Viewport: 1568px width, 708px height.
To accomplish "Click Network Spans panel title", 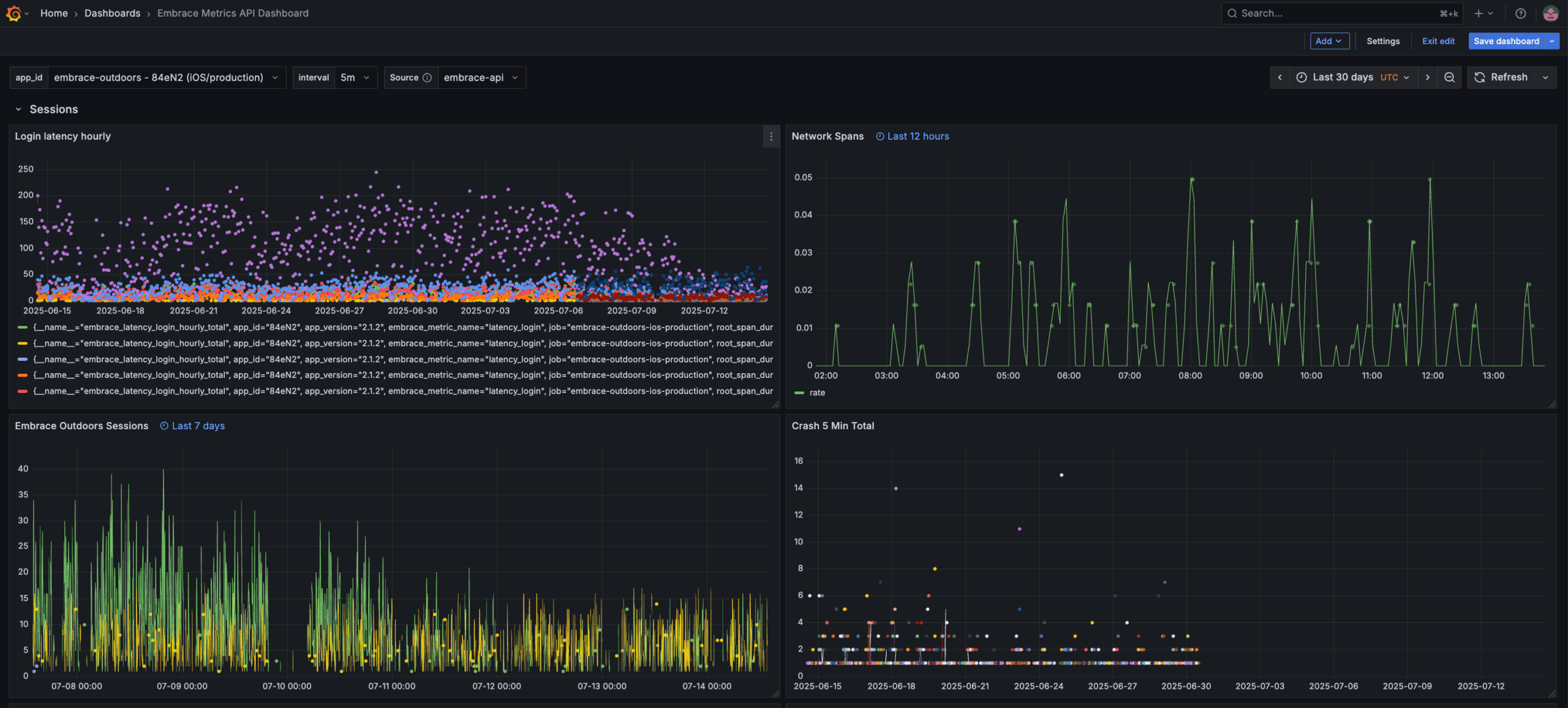I will 827,137.
